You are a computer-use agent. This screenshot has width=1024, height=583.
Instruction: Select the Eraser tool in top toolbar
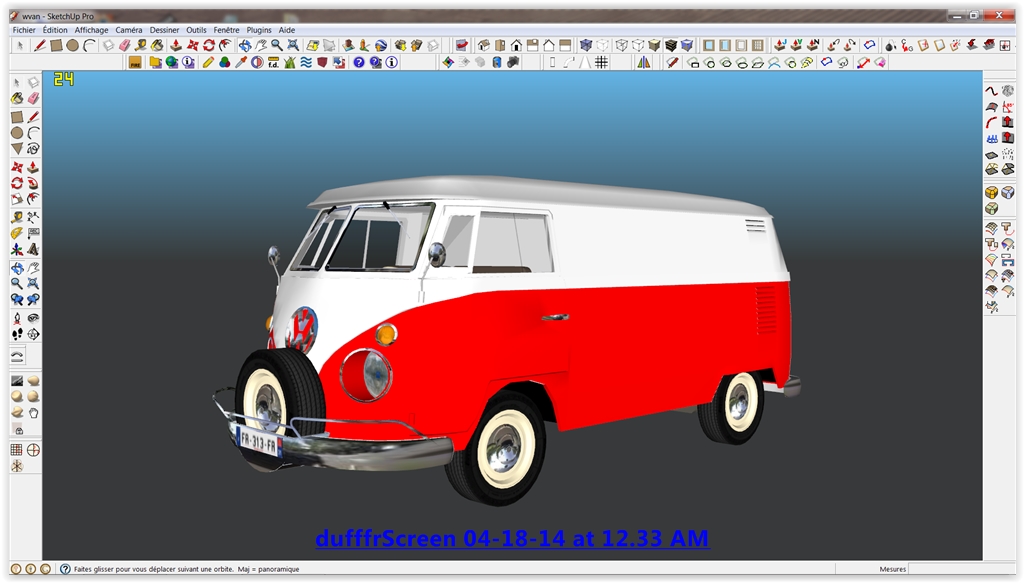(x=124, y=45)
